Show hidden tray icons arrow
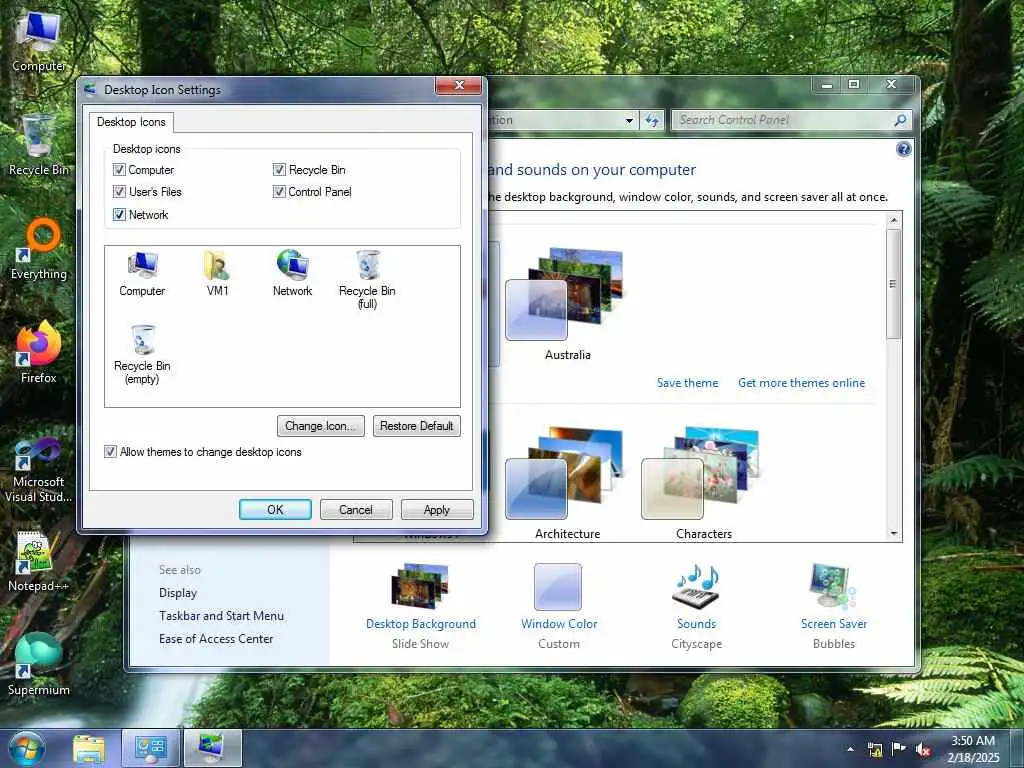The height and width of the screenshot is (768, 1024). click(850, 750)
